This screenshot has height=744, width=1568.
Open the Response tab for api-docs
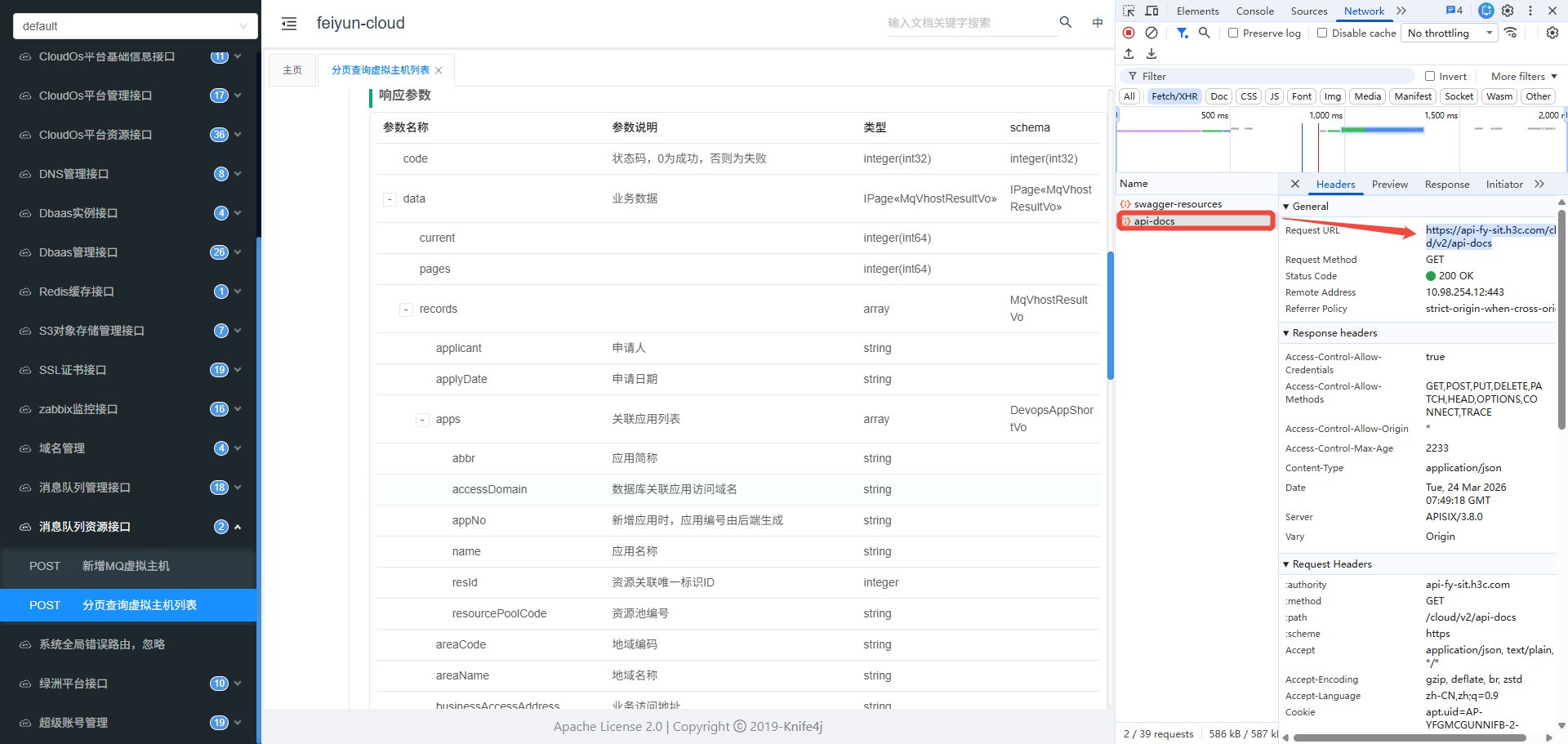[x=1446, y=185]
